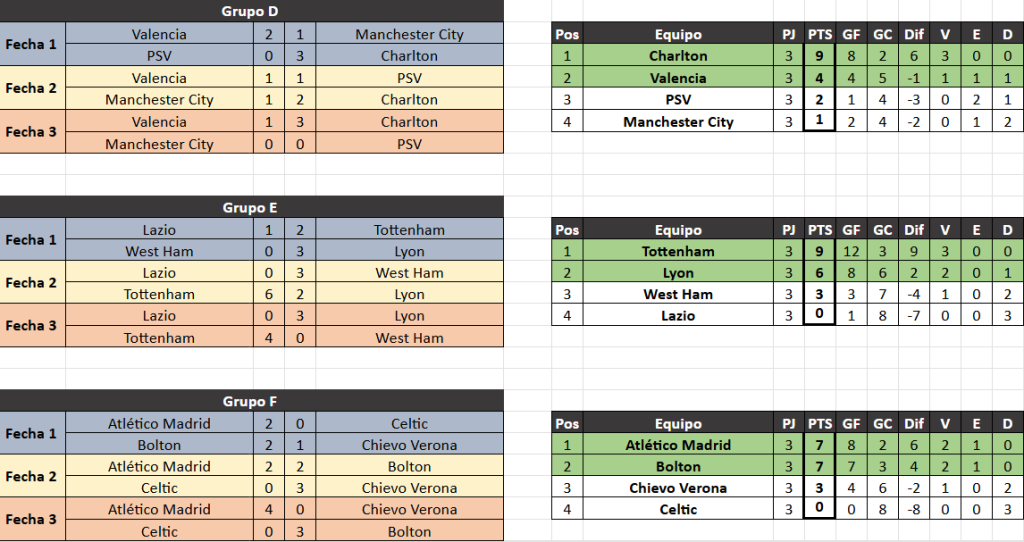Click Dif header in Grupo E standings
Image resolution: width=1024 pixels, height=542 pixels.
click(914, 230)
